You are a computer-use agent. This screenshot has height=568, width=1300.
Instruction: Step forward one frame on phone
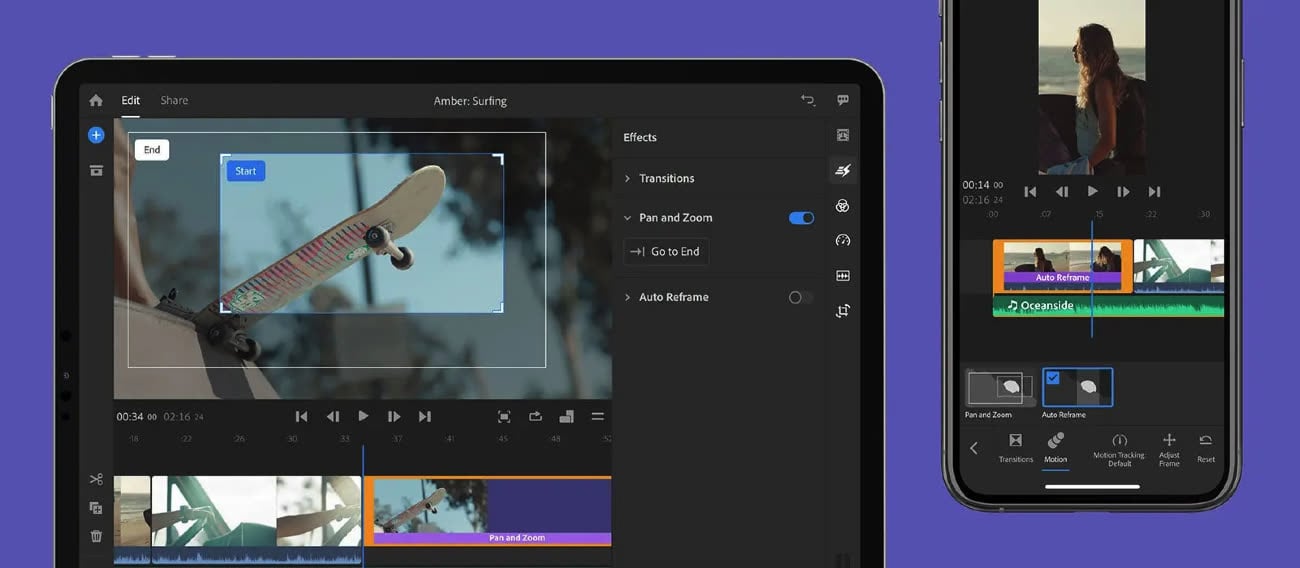click(1123, 191)
